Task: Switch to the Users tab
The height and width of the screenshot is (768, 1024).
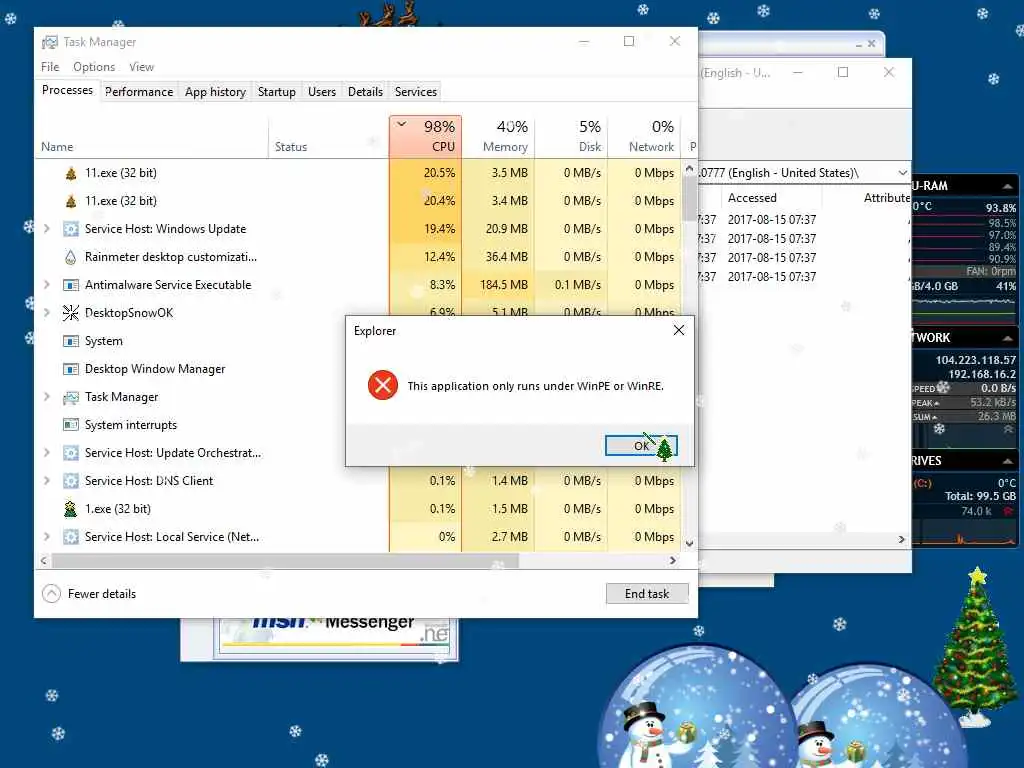Action: tap(322, 91)
